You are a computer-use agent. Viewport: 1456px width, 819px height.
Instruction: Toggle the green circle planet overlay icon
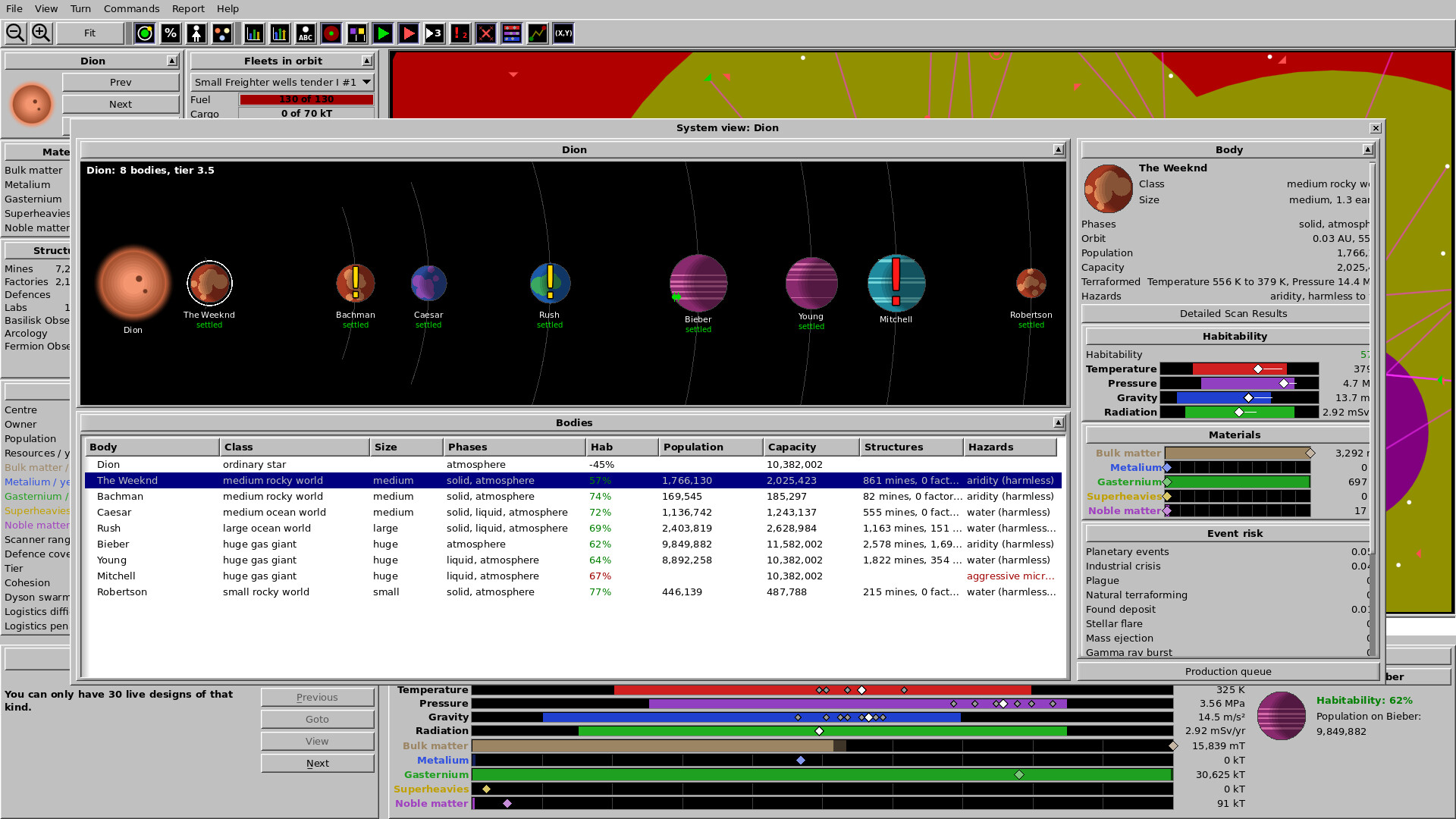145,33
